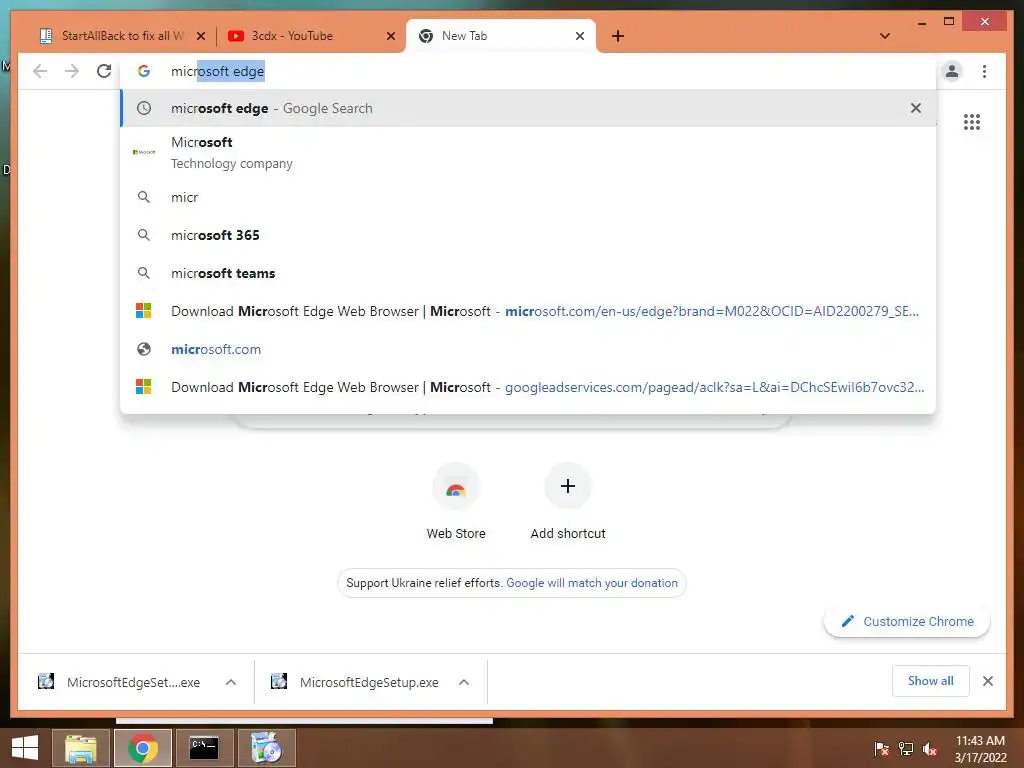The image size is (1024, 768).
Task: Click Show all downloads
Action: 931,681
